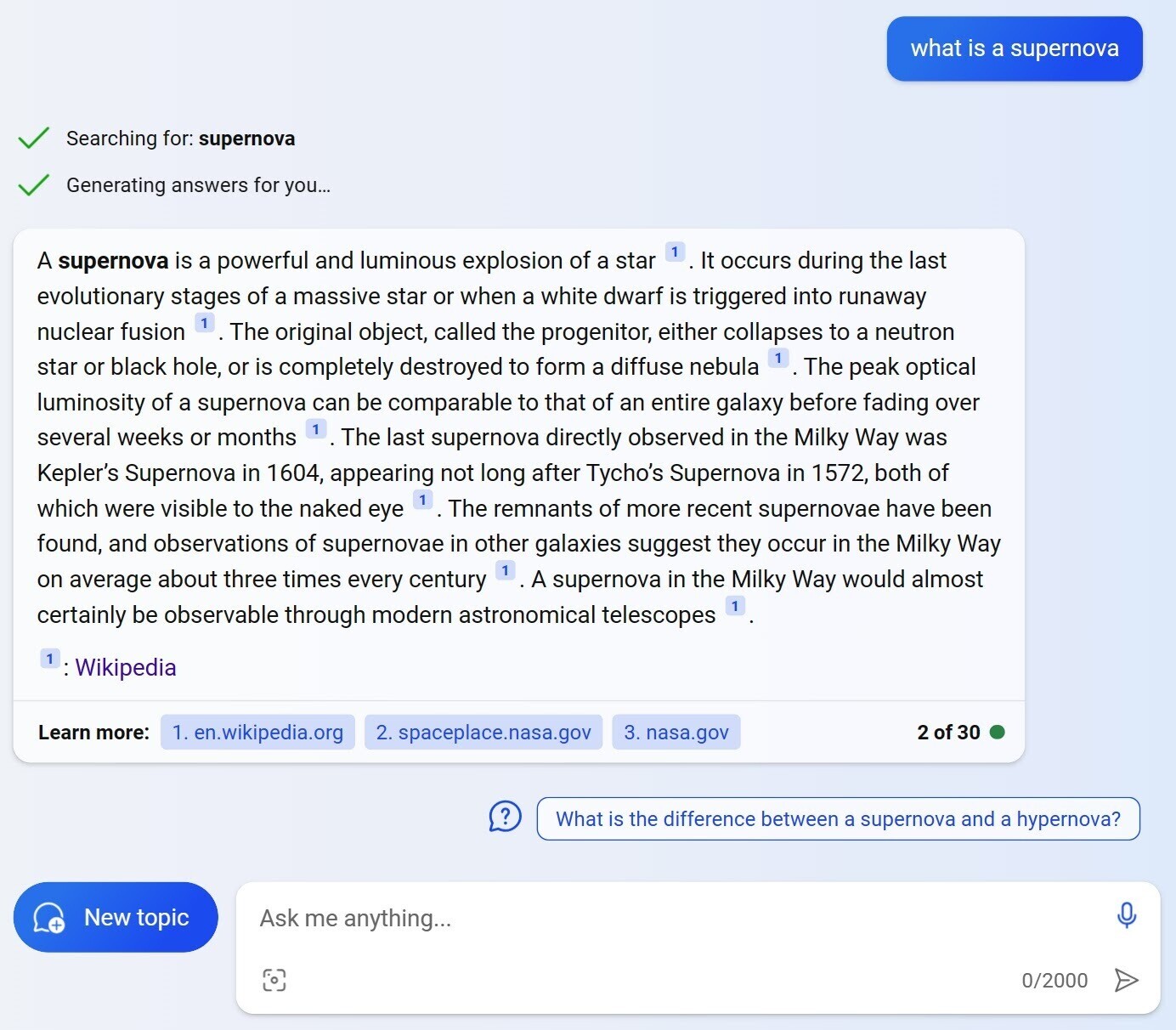The image size is (1176, 1030).
Task: Click the microphone icon for voice input
Action: 1126,916
